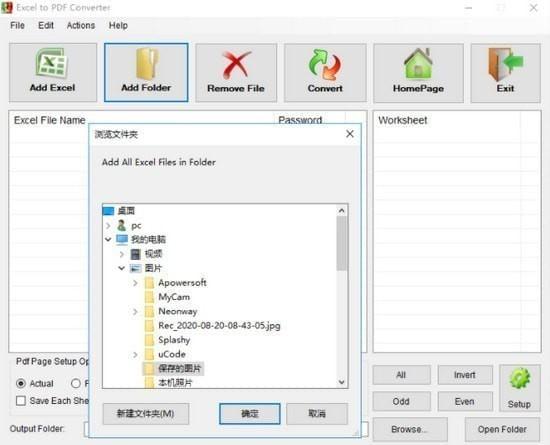This screenshot has width=550, height=445.
Task: Click the Worksheet column header
Action: [403, 120]
